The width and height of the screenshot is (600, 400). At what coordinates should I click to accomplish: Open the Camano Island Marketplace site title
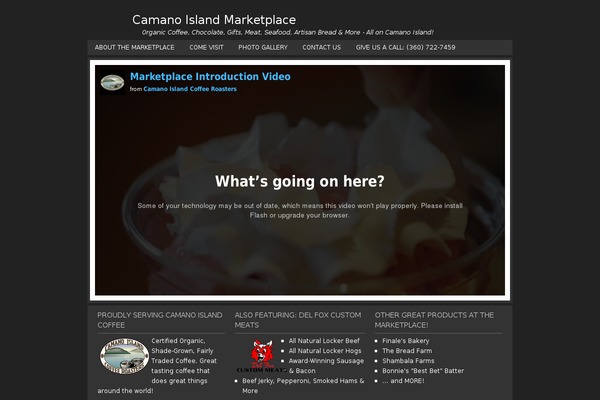point(214,20)
